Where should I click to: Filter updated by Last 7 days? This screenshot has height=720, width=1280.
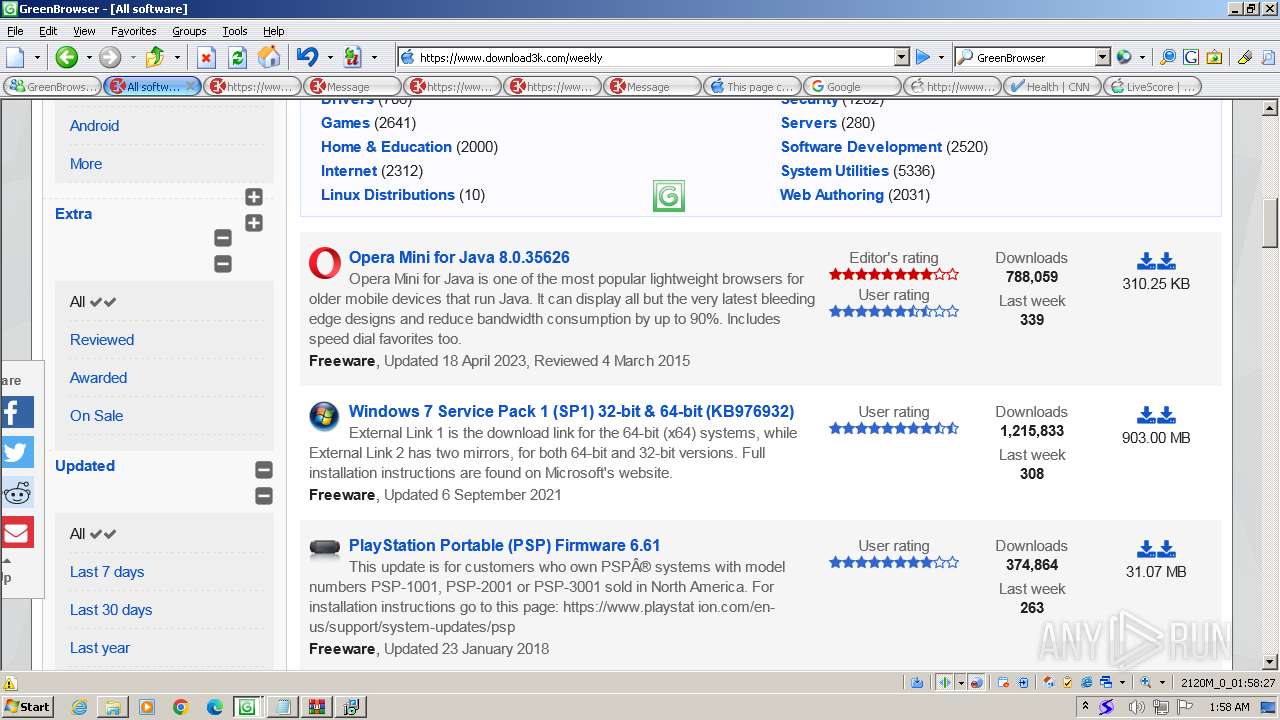point(107,571)
